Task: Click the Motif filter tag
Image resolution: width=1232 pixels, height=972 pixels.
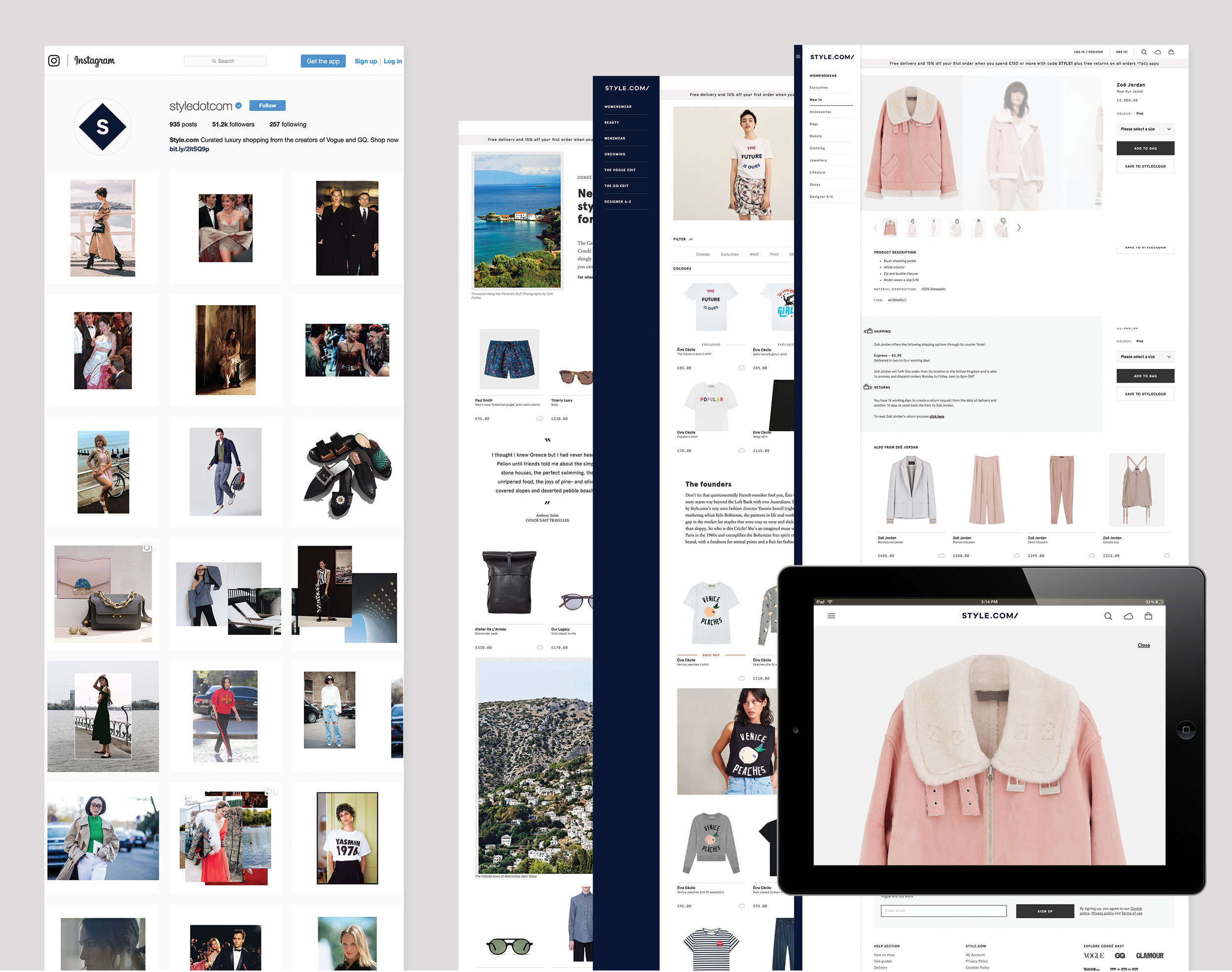Action: point(754,254)
